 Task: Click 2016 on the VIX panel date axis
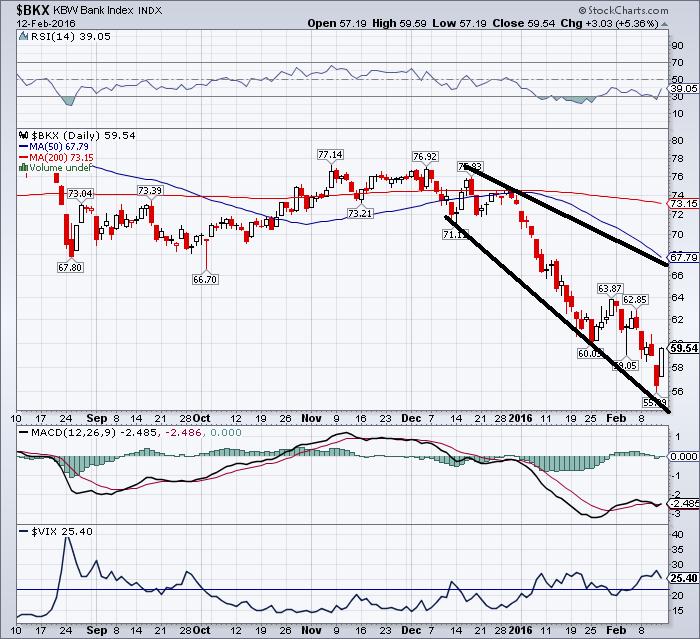coord(521,631)
